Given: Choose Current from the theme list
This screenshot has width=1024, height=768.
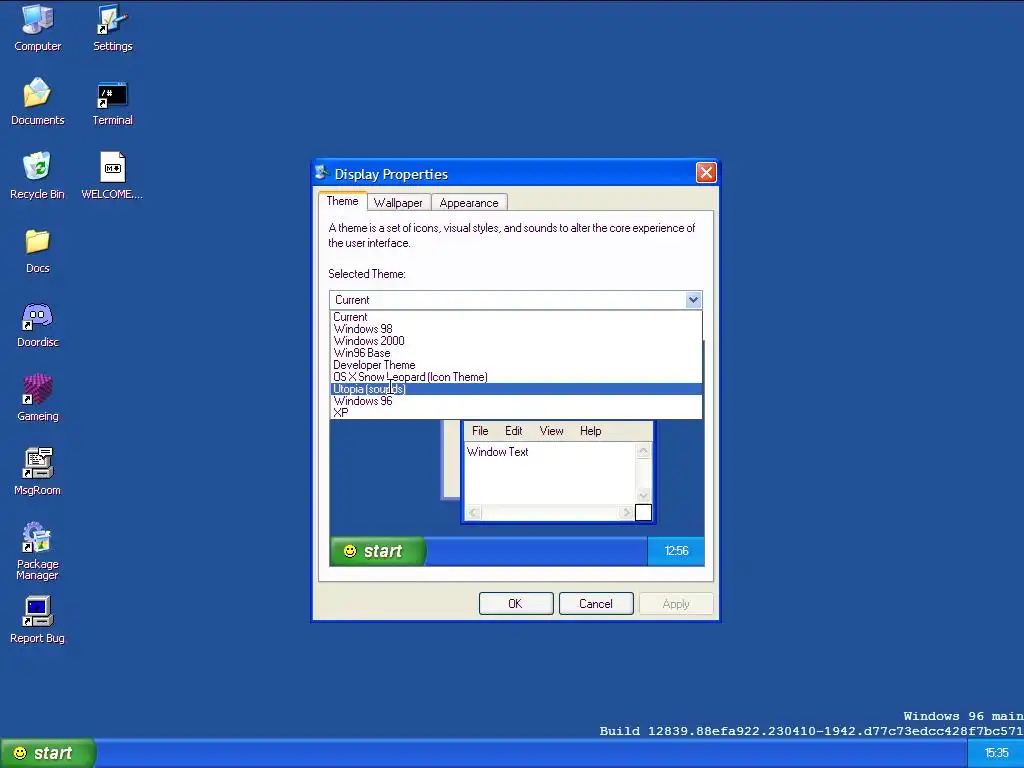Looking at the screenshot, I should tap(516, 317).
